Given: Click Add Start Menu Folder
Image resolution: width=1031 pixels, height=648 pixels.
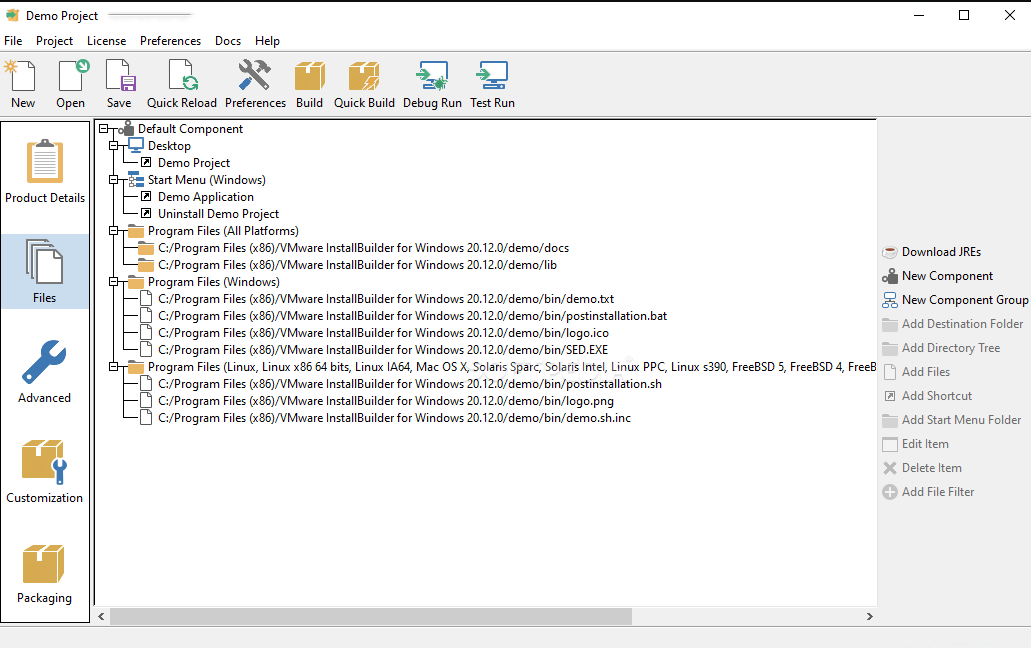Looking at the screenshot, I should [951, 420].
